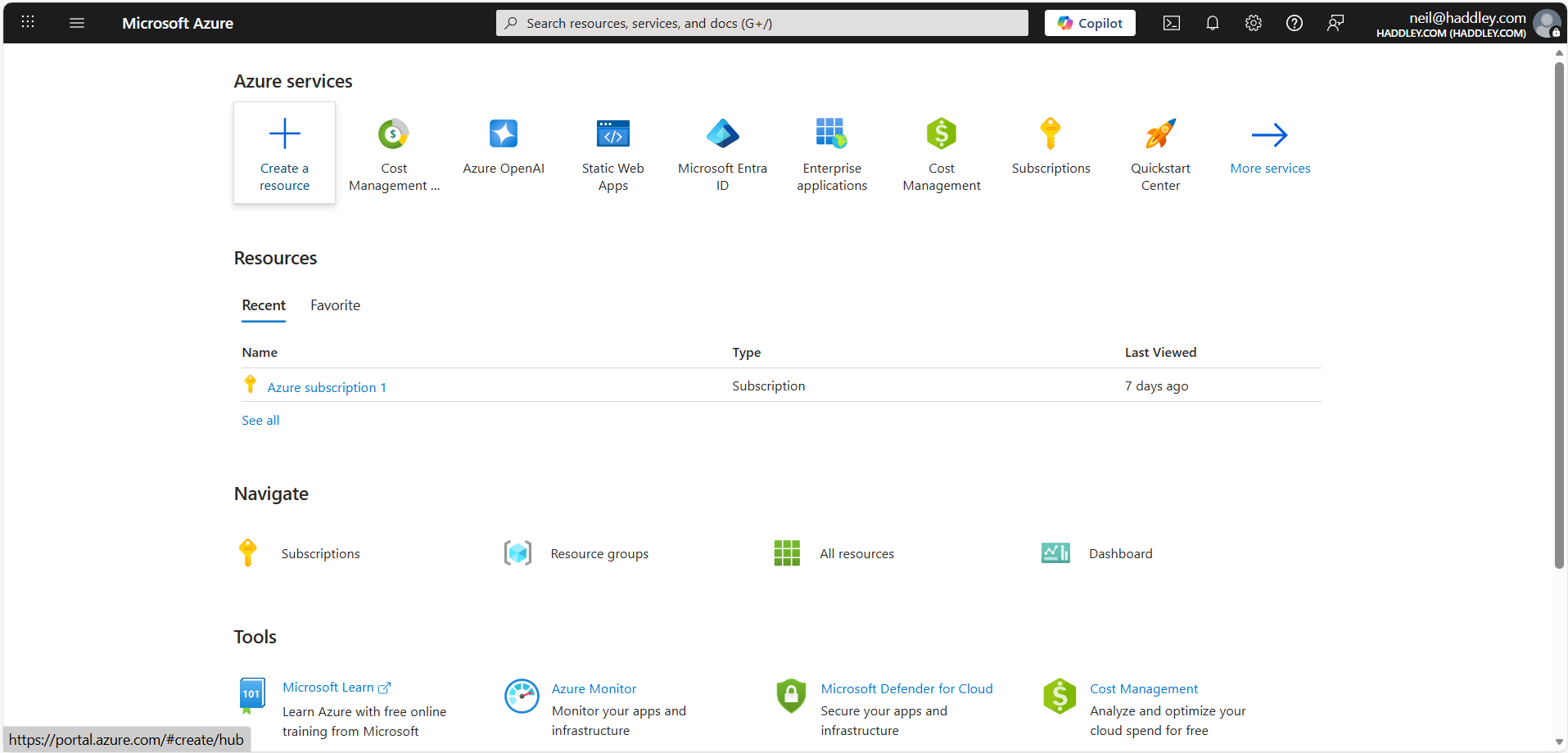
Task: Open Azure subscription 1 link
Action: (327, 387)
